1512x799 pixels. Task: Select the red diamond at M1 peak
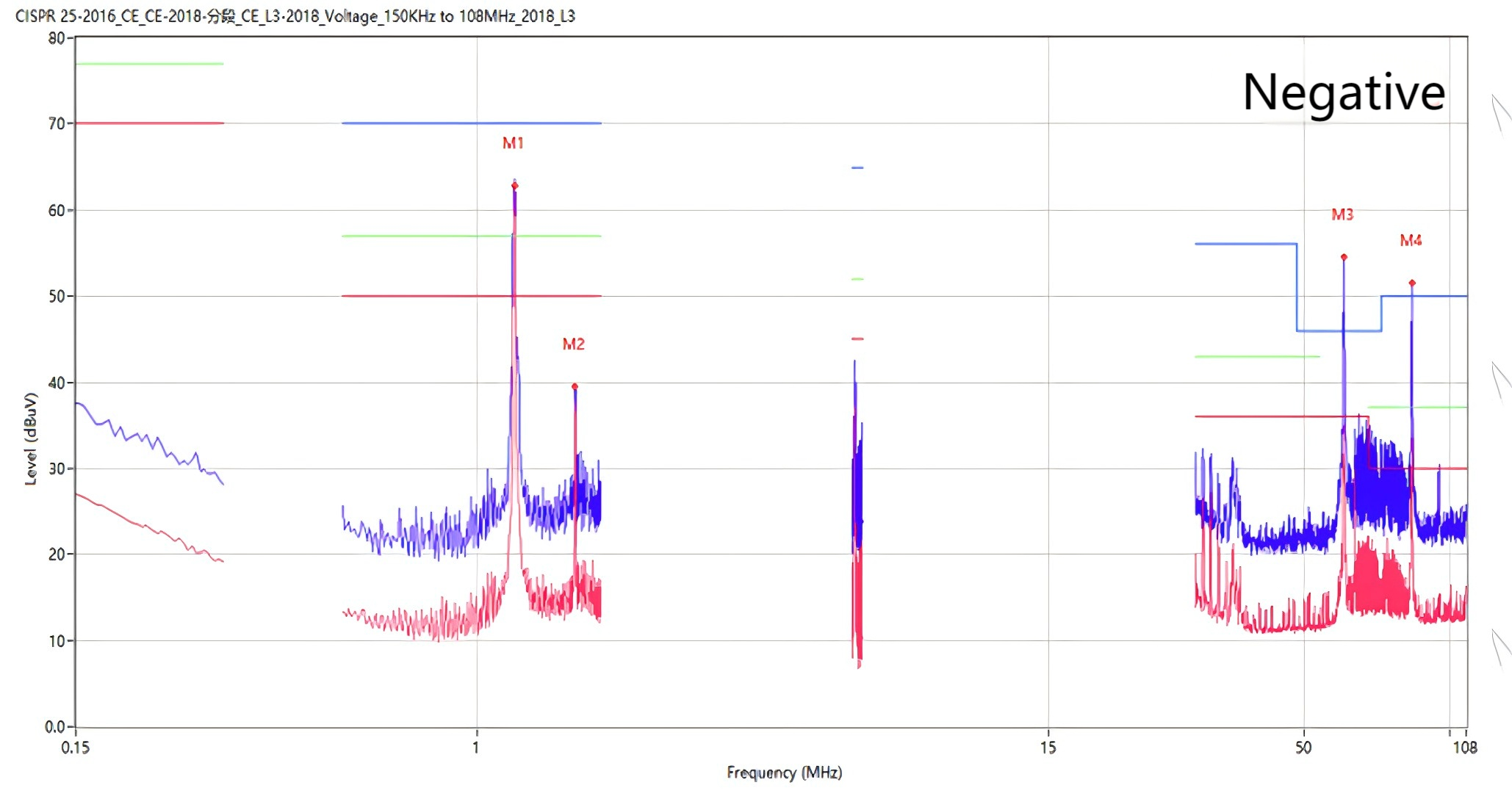point(514,186)
